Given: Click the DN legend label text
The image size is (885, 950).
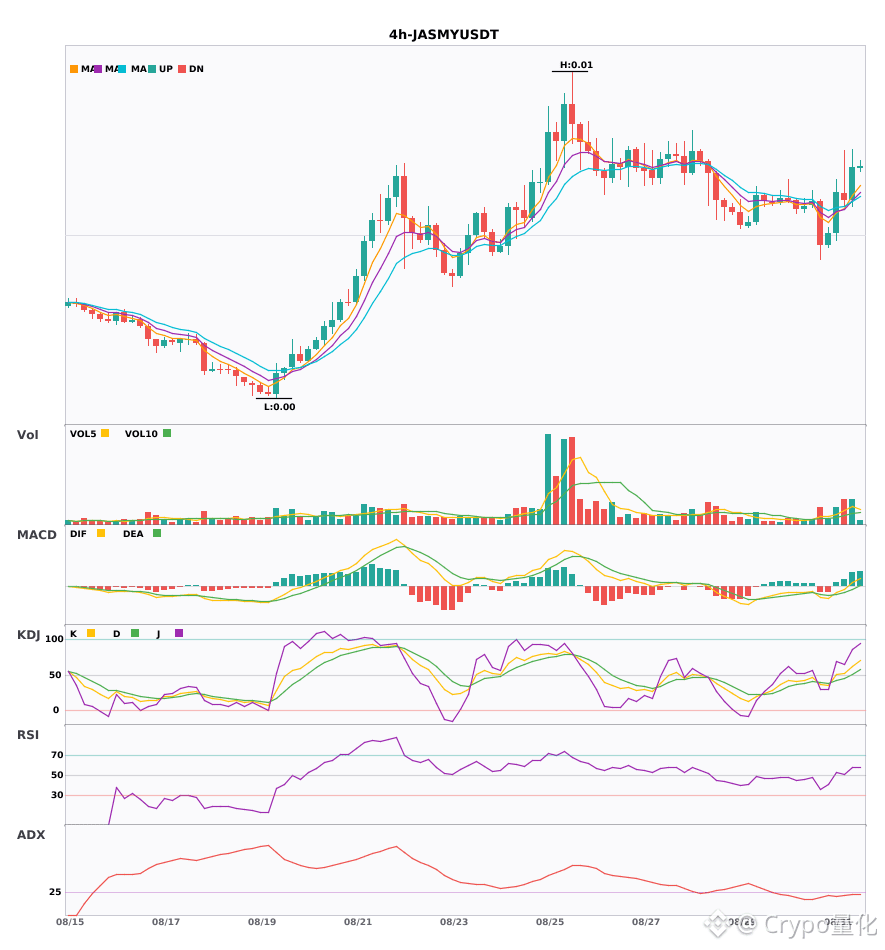Looking at the screenshot, I should tap(196, 69).
